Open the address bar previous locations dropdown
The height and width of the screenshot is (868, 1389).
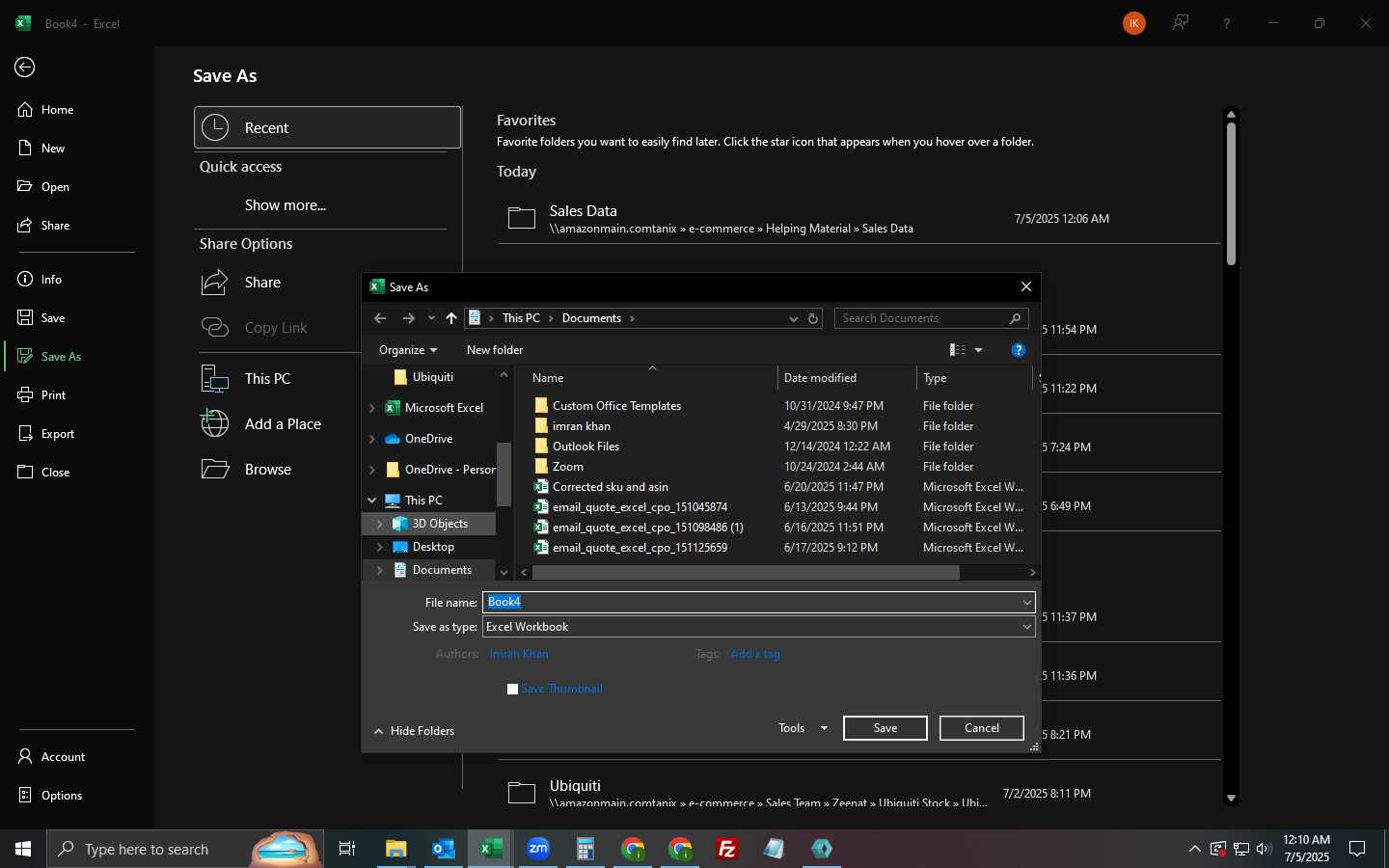pos(793,318)
